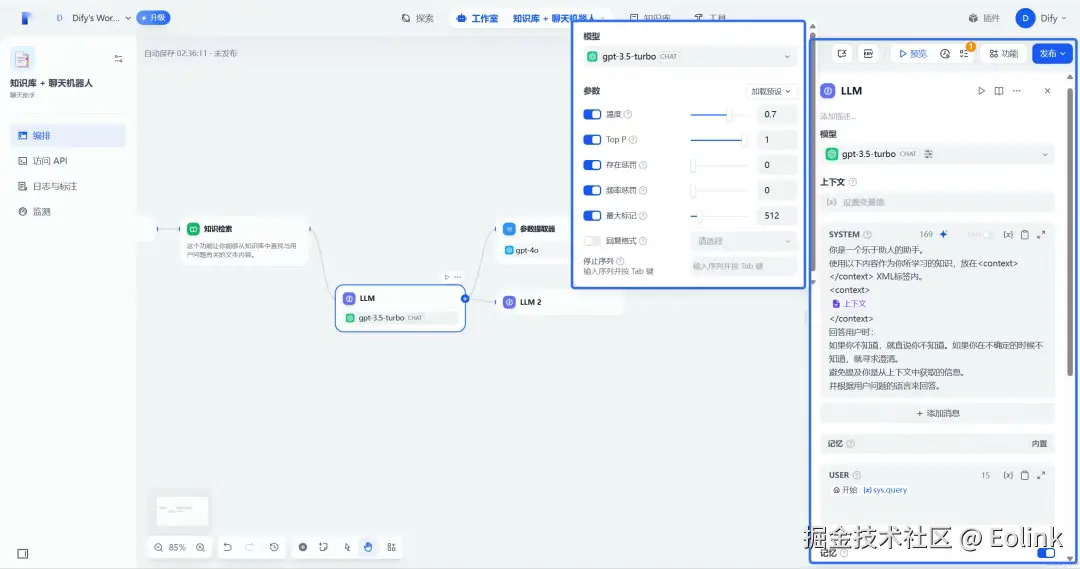1080x569 pixels.
Task: Toggle the Top P parameter switch
Action: tap(592, 140)
